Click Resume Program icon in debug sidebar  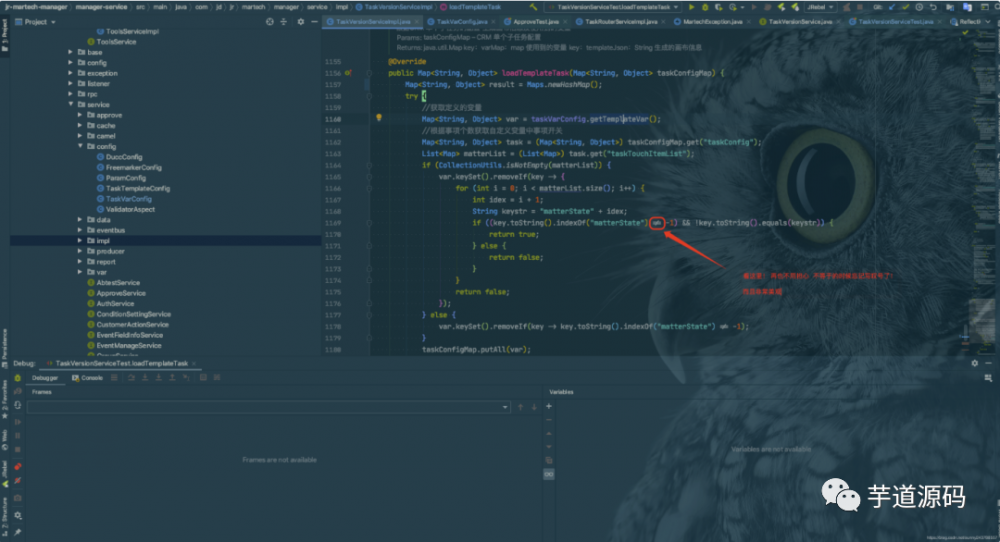click(x=17, y=422)
